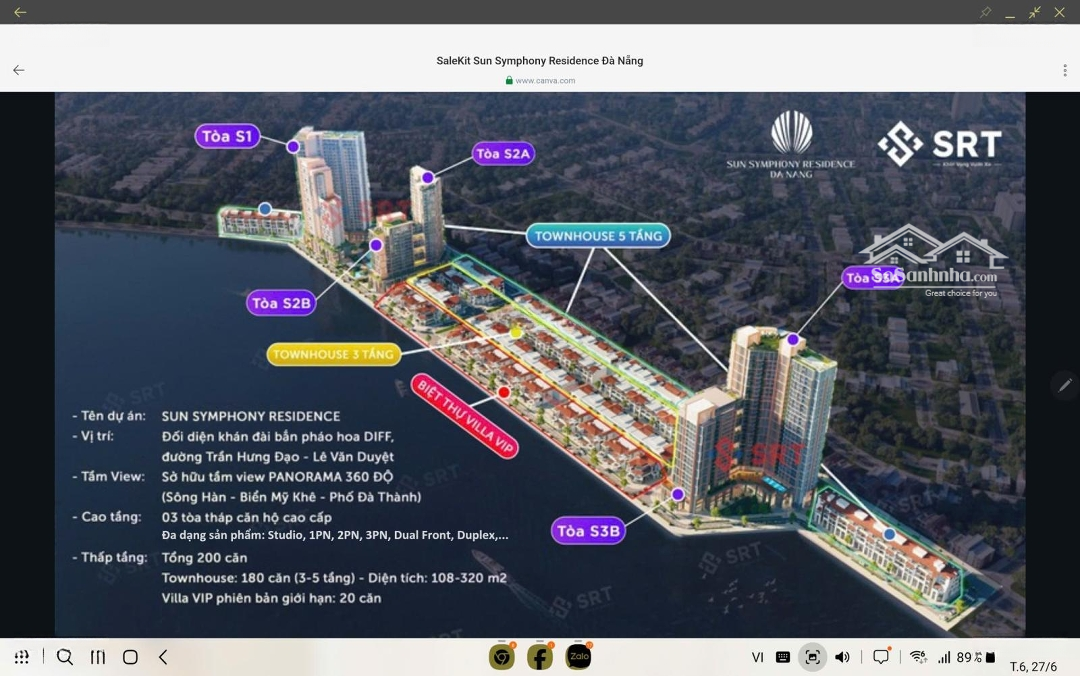Open the notifications speech bubble icon
This screenshot has height=676, width=1080.
point(881,657)
